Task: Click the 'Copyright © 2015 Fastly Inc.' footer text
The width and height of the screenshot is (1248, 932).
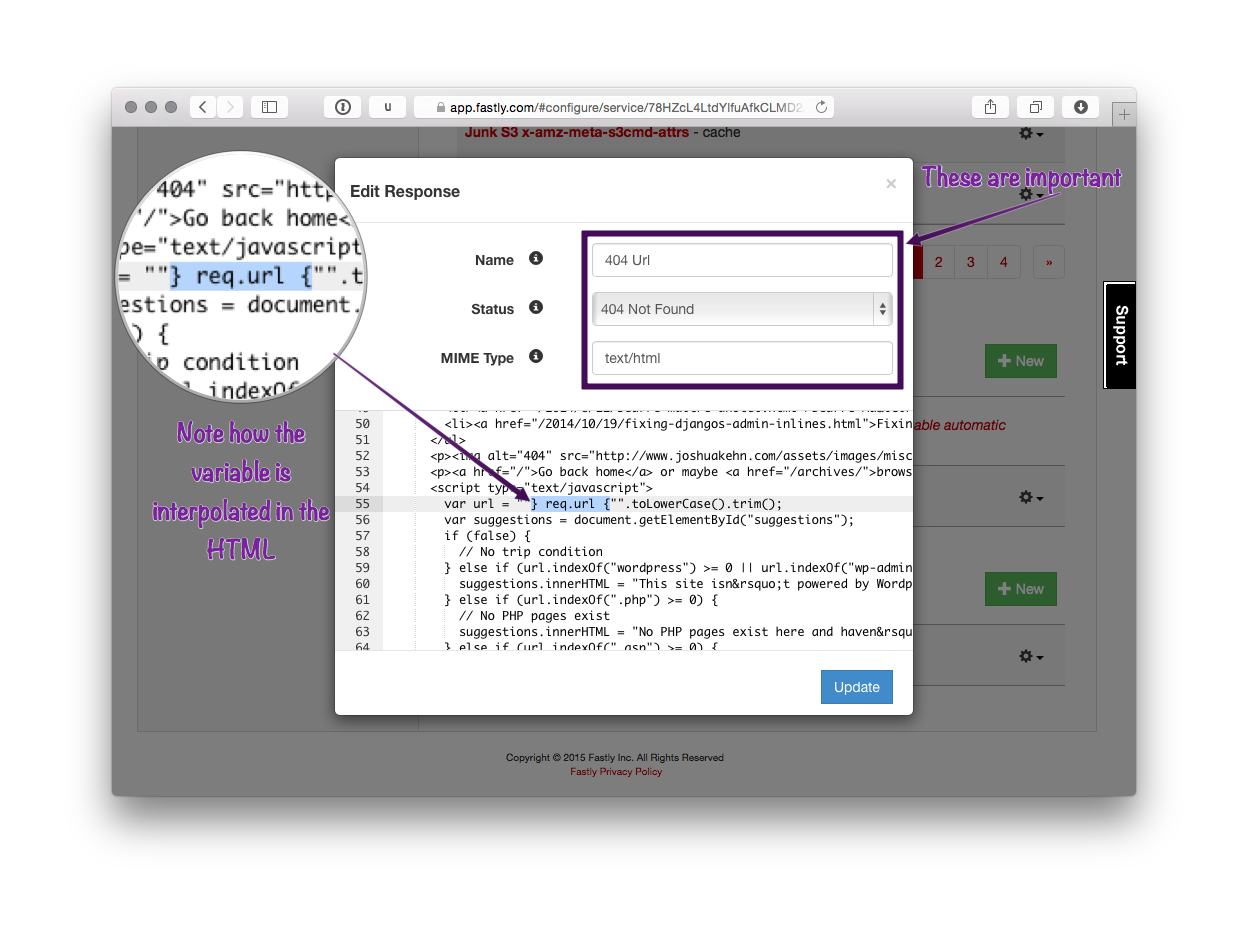Action: tap(615, 757)
